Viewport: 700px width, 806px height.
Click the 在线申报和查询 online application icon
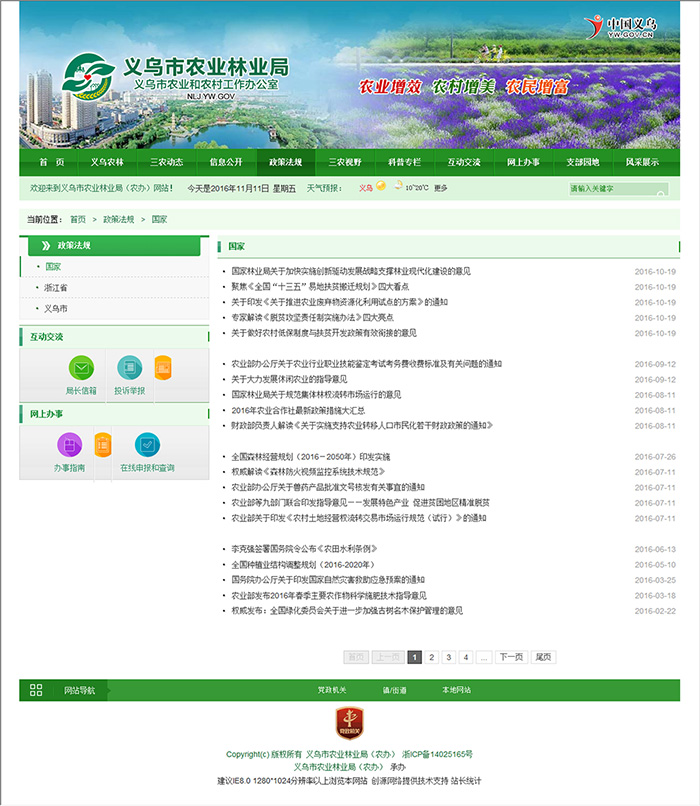(147, 444)
